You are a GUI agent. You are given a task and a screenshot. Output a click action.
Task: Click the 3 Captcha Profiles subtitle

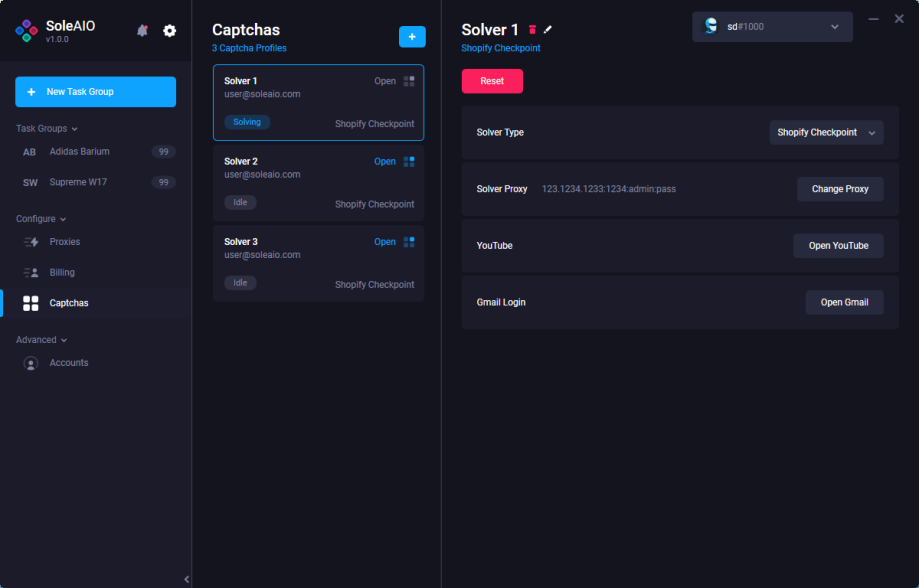[x=249, y=48]
